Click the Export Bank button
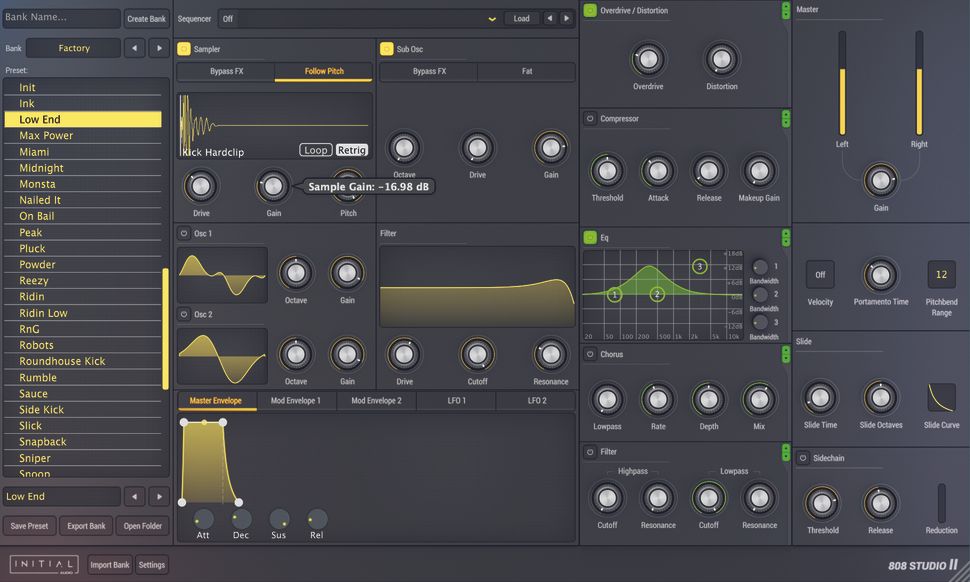Image resolution: width=970 pixels, height=582 pixels. pyautogui.click(x=86, y=525)
